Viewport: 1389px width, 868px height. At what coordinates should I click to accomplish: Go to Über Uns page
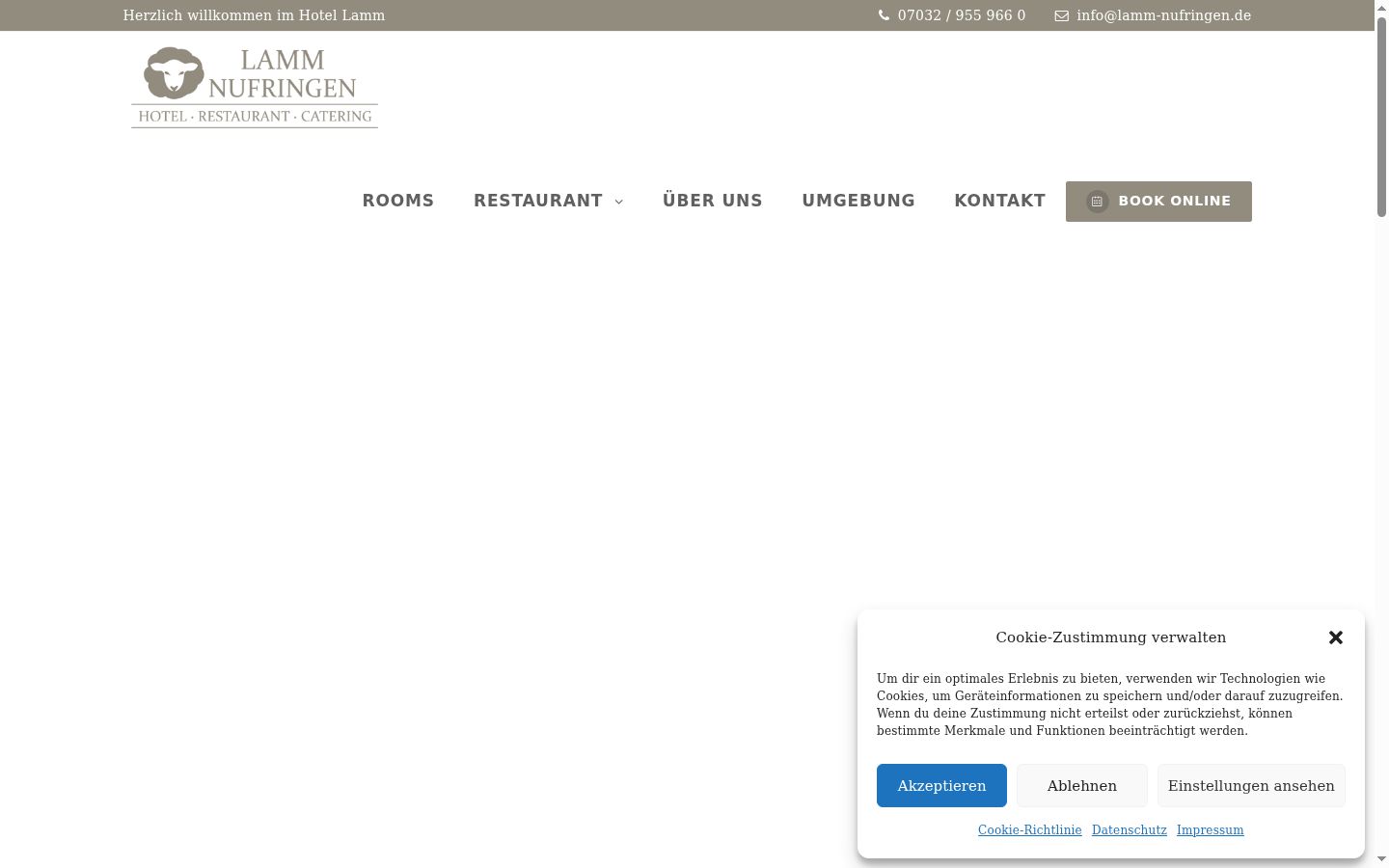click(x=713, y=201)
